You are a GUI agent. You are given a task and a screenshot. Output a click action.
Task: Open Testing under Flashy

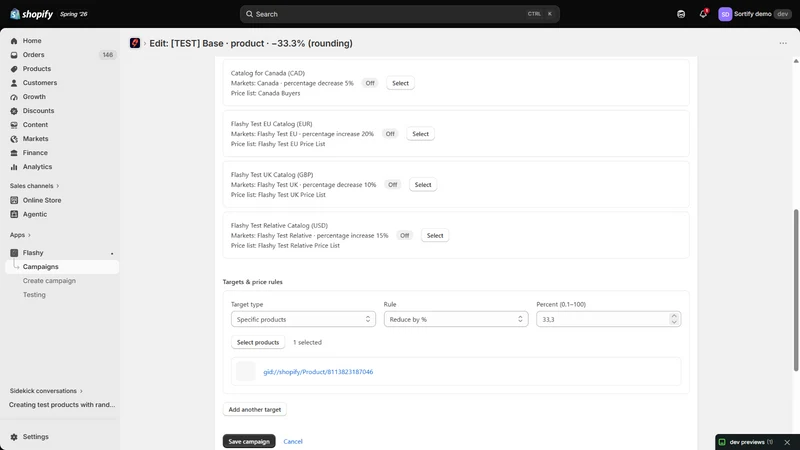34,295
